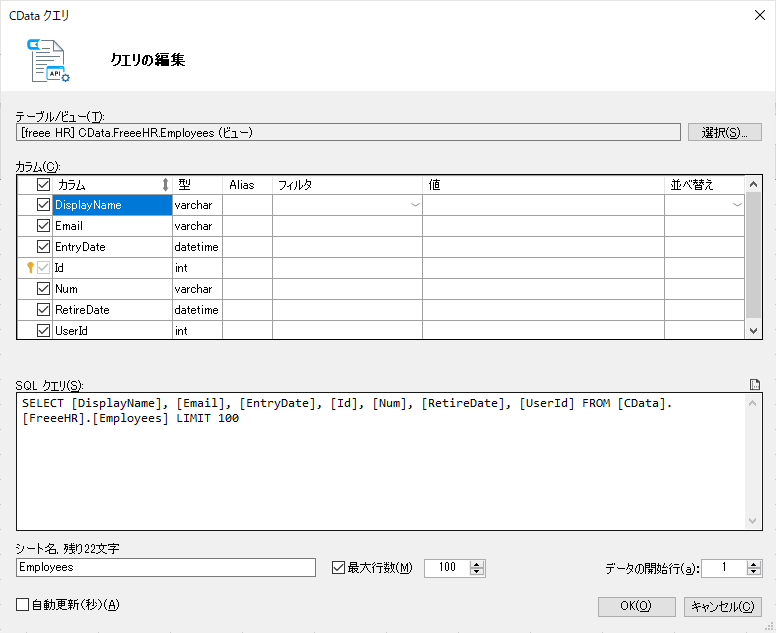This screenshot has height=633, width=776.
Task: Uncheck the Num column checkbox
Action: pos(44,289)
